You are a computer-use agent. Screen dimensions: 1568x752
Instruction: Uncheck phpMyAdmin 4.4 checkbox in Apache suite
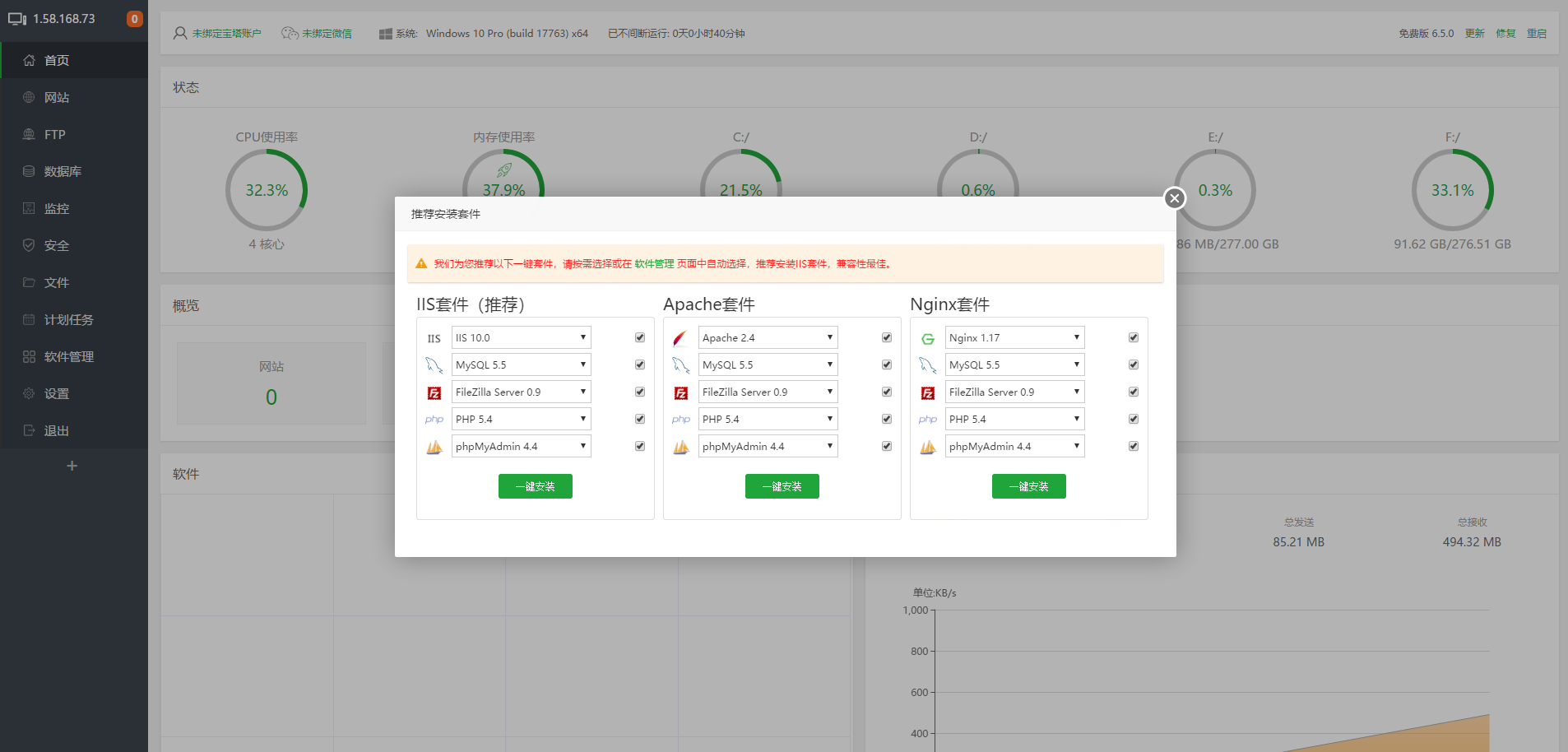pos(887,446)
